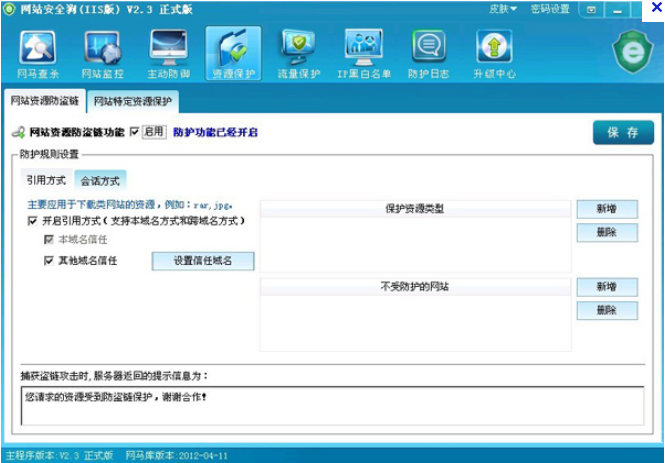Click the 设置信任域名 button

point(203,261)
